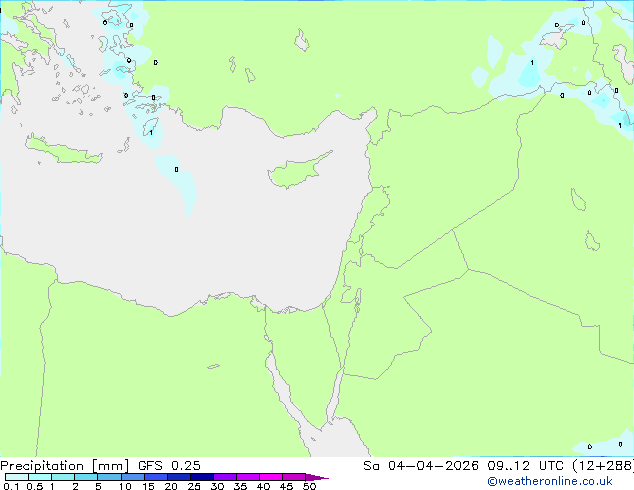Pick the 5–10 mm legend swatch
634x490 pixels.
click(x=109, y=477)
